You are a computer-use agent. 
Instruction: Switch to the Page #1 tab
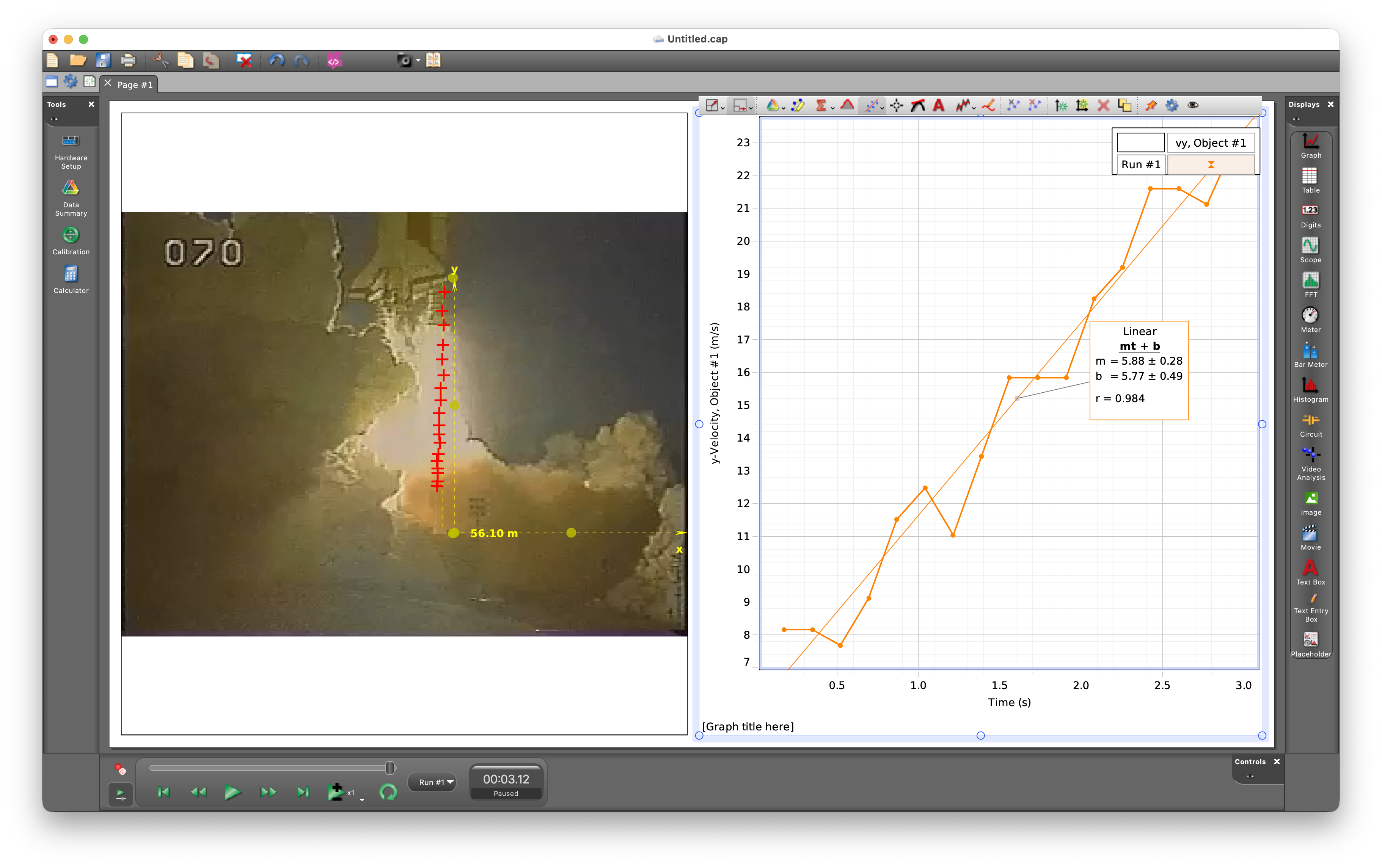coord(135,84)
